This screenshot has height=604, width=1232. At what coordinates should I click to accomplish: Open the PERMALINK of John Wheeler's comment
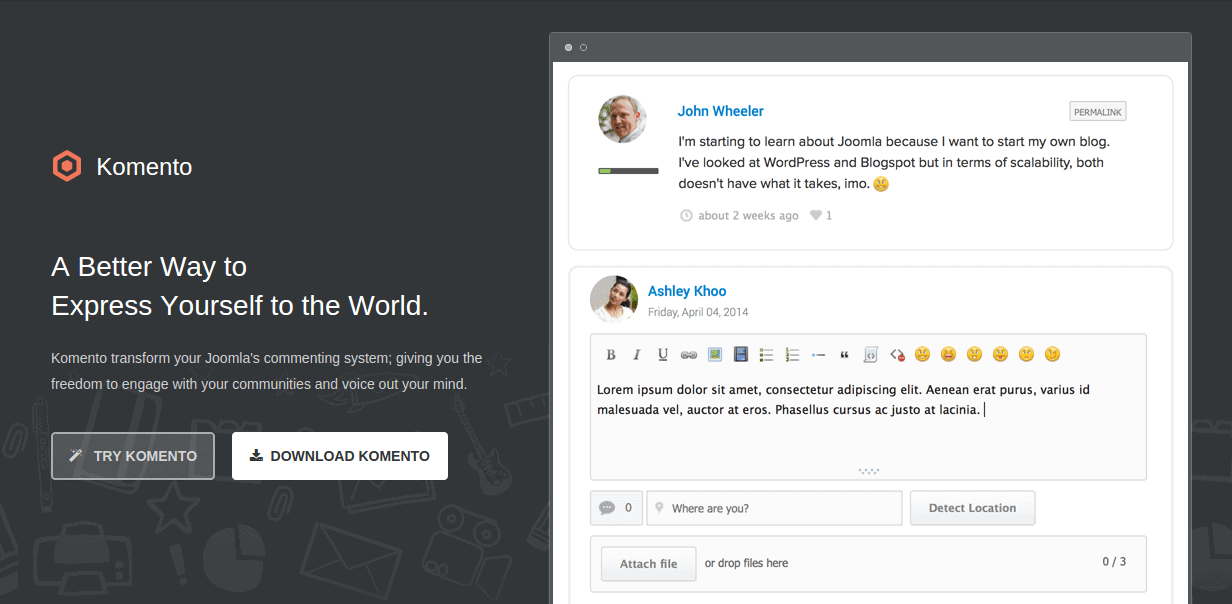pos(1097,111)
